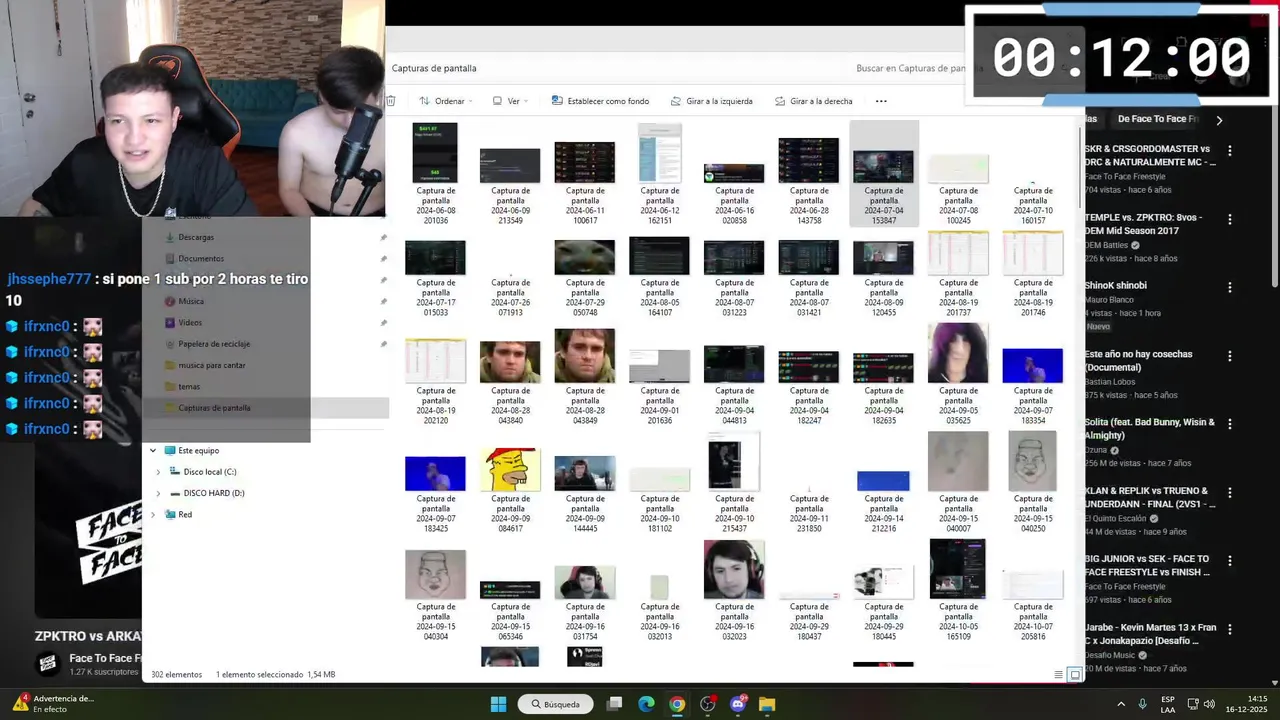Expand the Red network node
The width and height of the screenshot is (1280, 720).
point(153,515)
